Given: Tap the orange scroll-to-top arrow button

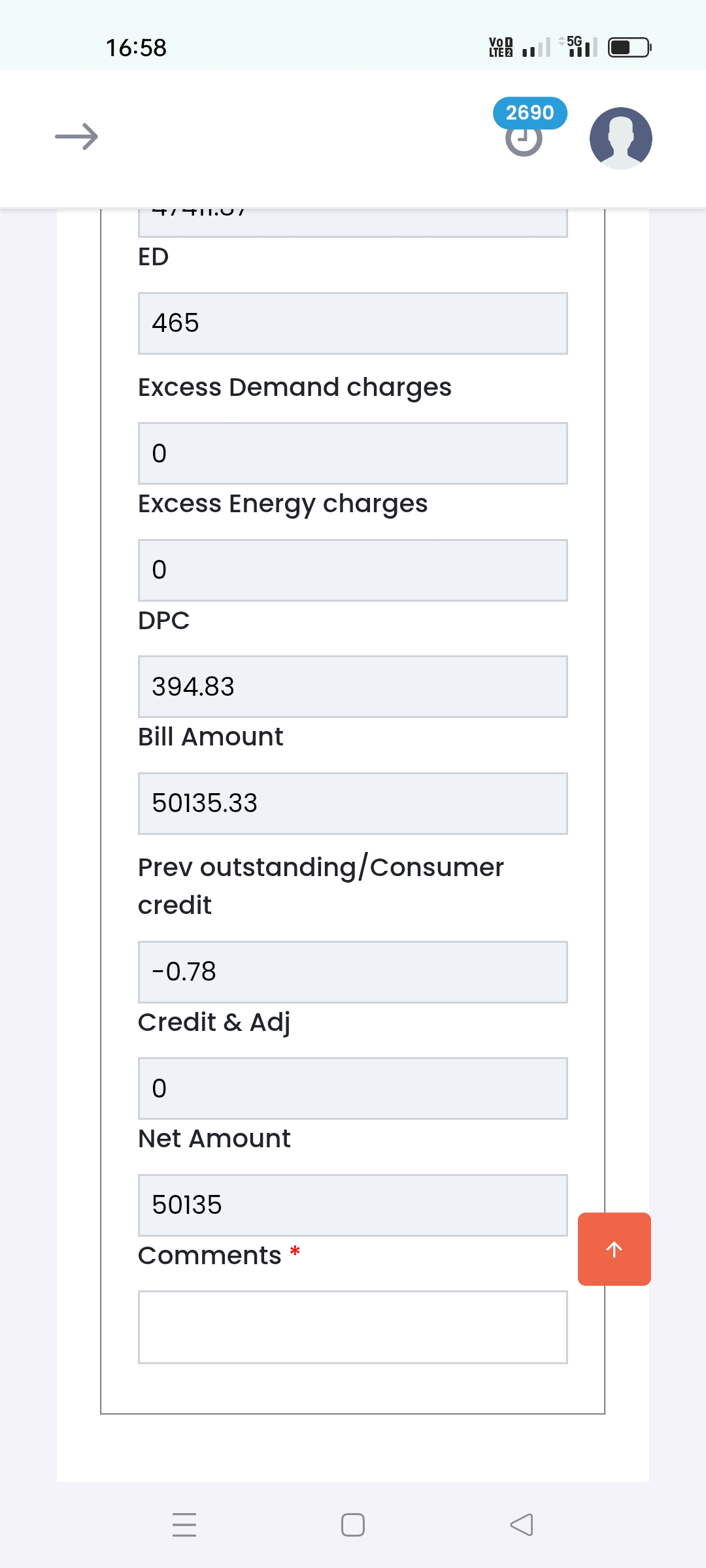Looking at the screenshot, I should tap(614, 1249).
